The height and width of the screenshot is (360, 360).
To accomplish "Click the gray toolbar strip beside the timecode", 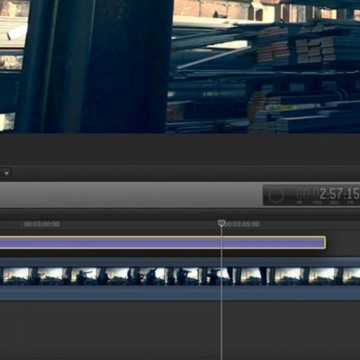I will pyautogui.click(x=130, y=195).
